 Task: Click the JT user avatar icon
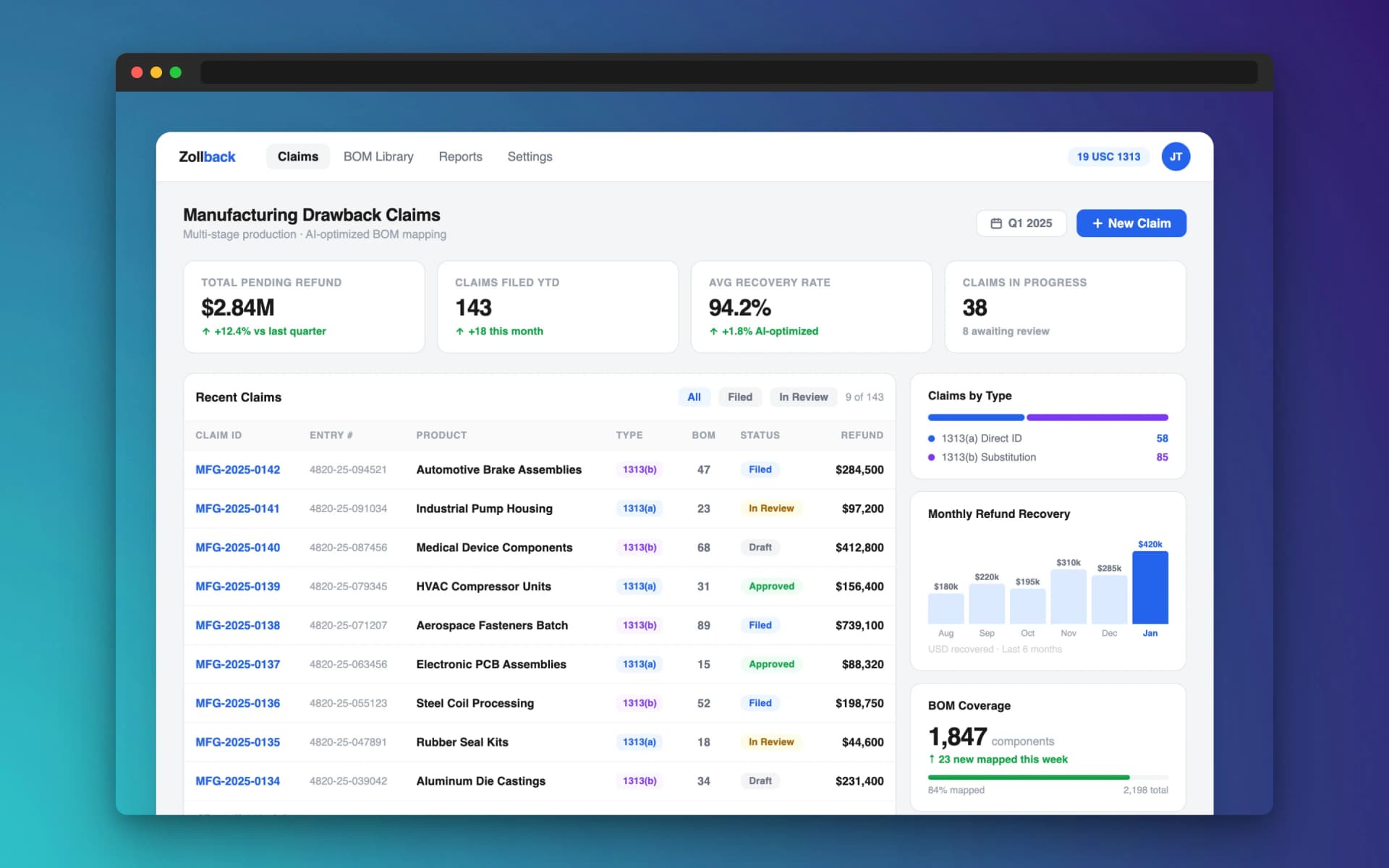pos(1176,156)
